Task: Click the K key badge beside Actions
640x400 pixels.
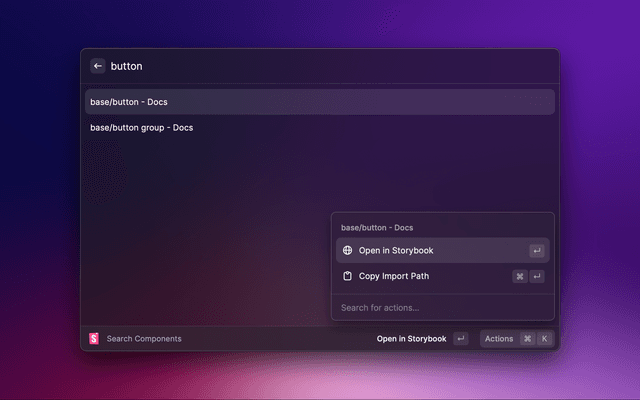Action: point(544,339)
